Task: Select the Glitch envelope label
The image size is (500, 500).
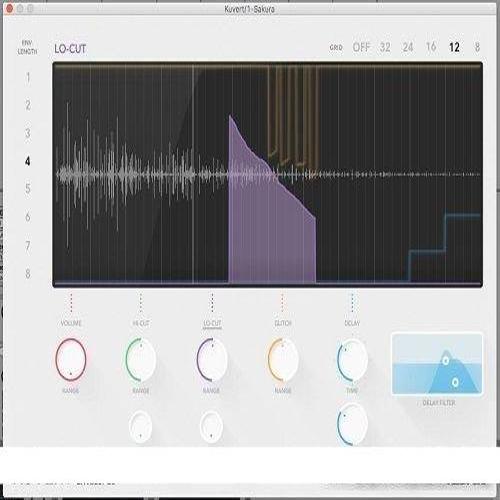Action: point(283,323)
